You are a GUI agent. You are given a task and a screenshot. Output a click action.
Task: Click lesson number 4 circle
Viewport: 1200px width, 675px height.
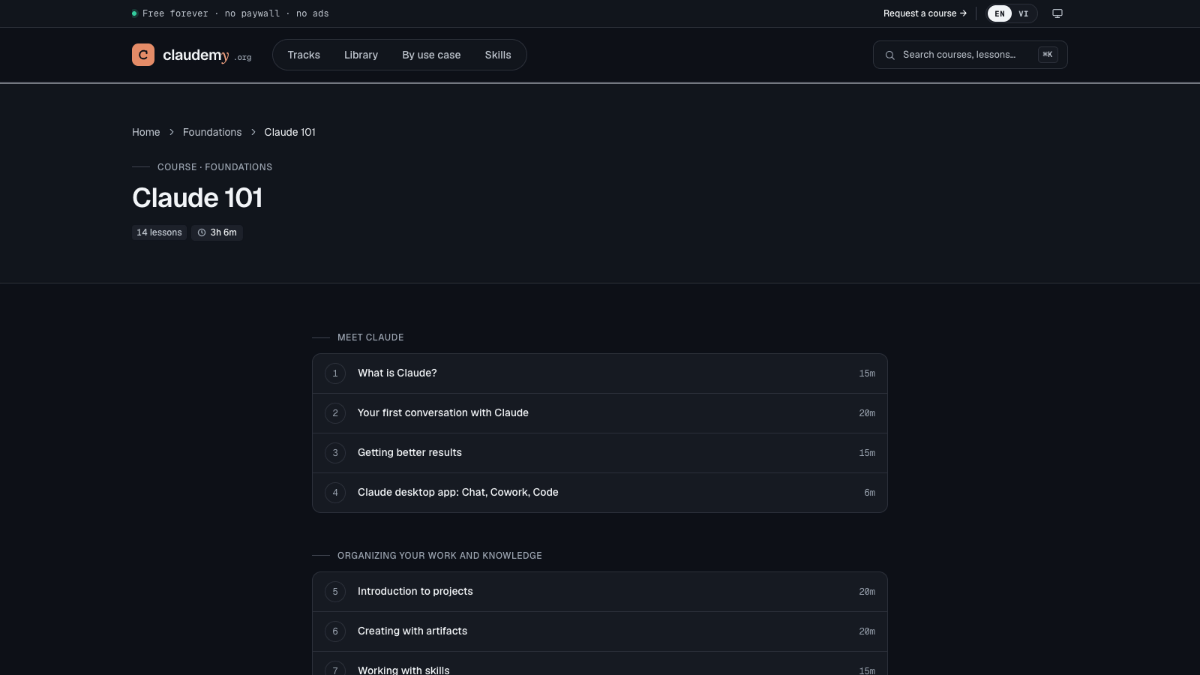coord(335,492)
